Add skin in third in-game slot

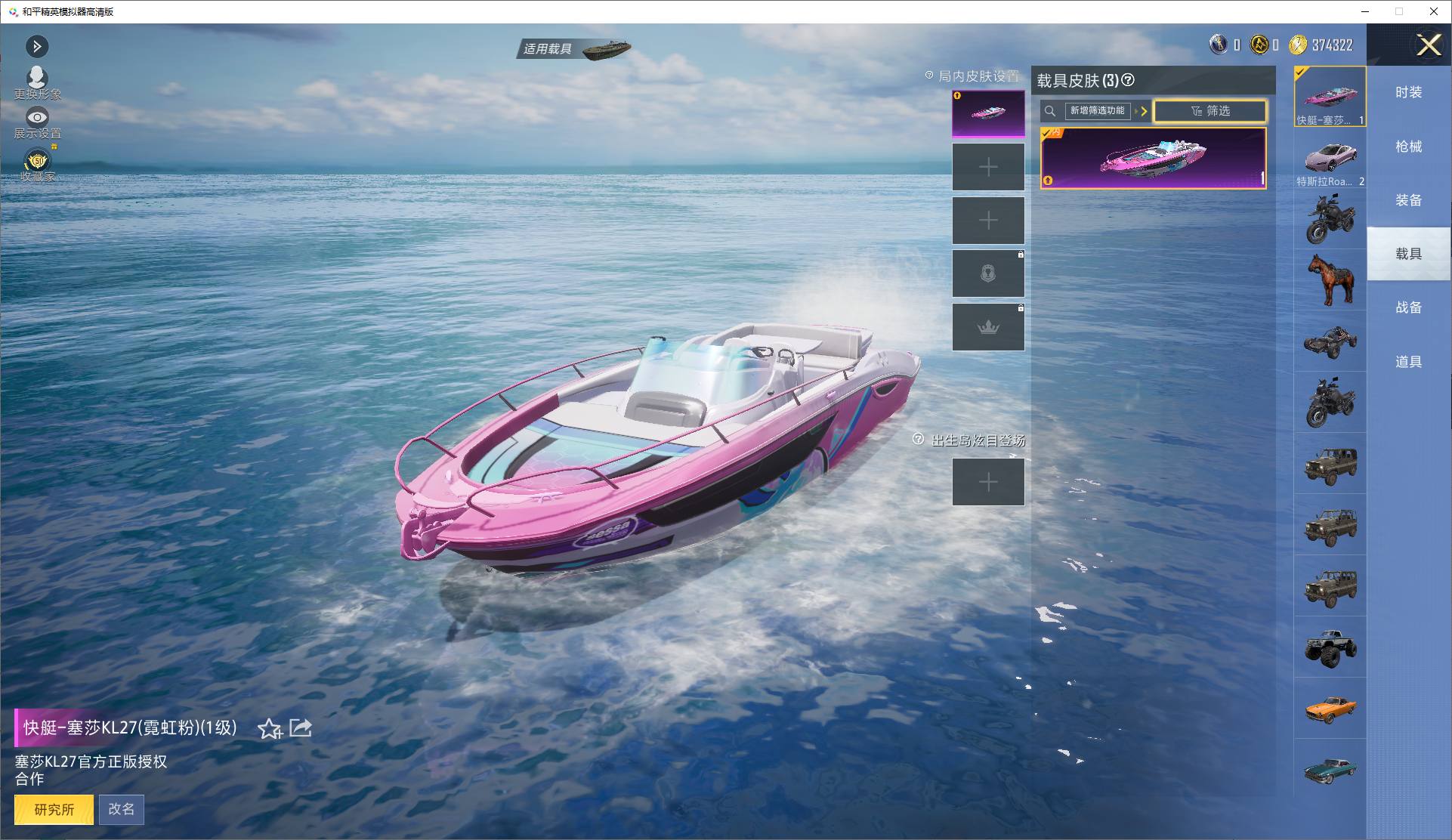(988, 221)
